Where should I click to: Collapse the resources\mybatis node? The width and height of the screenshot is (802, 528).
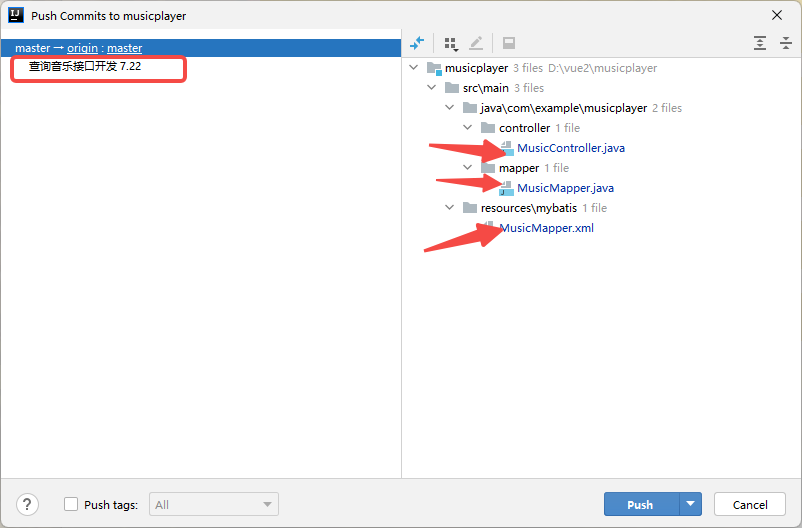[450, 208]
